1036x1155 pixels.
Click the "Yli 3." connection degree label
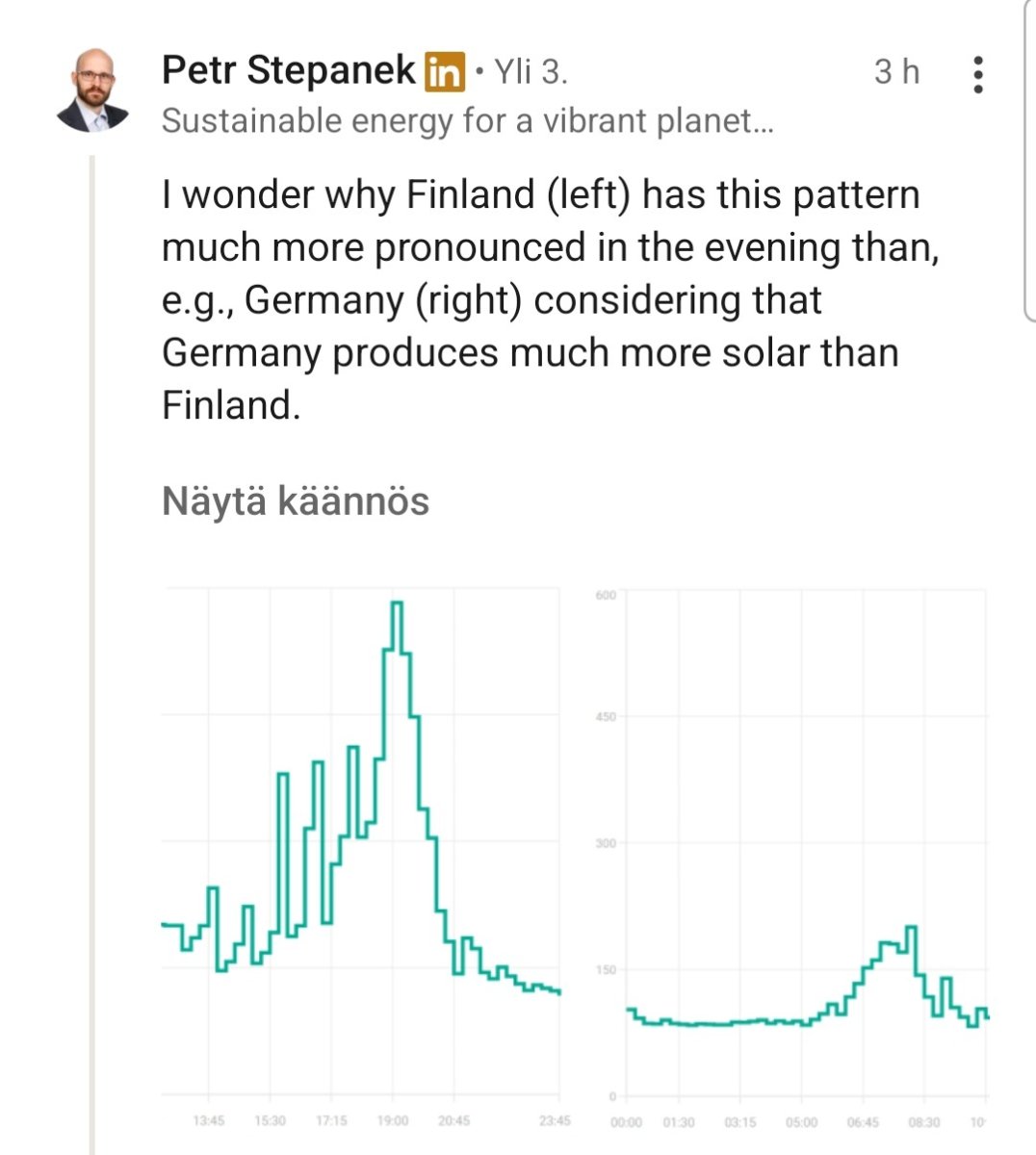pyautogui.click(x=531, y=72)
